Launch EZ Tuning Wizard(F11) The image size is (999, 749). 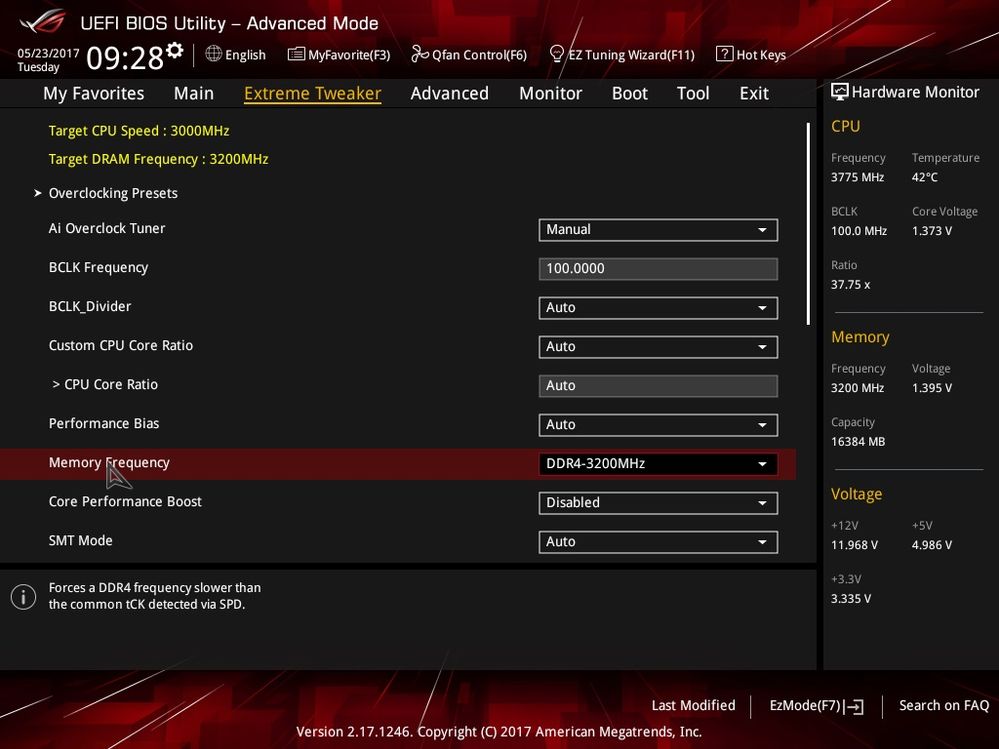pos(622,55)
